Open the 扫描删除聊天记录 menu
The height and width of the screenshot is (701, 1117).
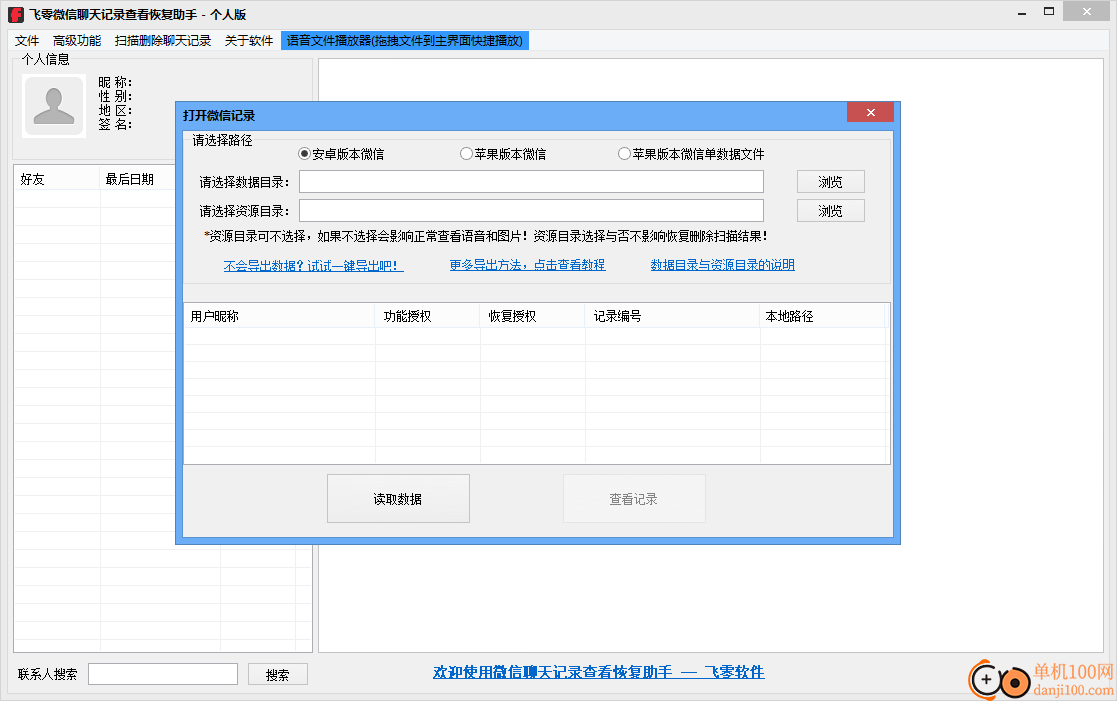tap(163, 41)
